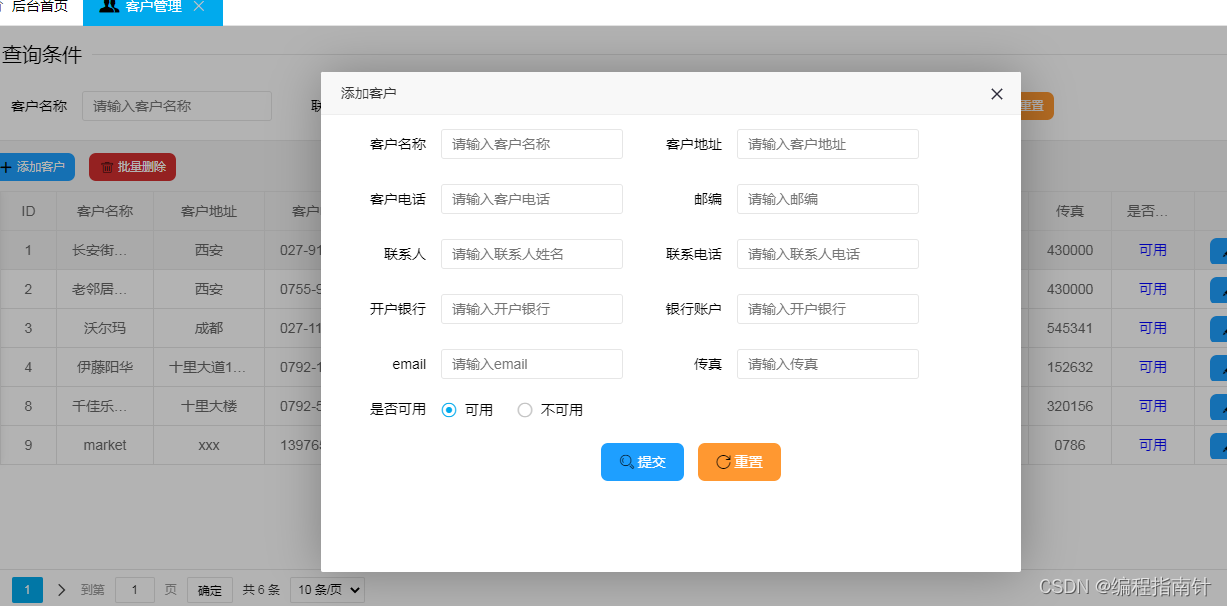
Task: Click the 添加客户 plus button
Action: pyautogui.click(x=35, y=167)
